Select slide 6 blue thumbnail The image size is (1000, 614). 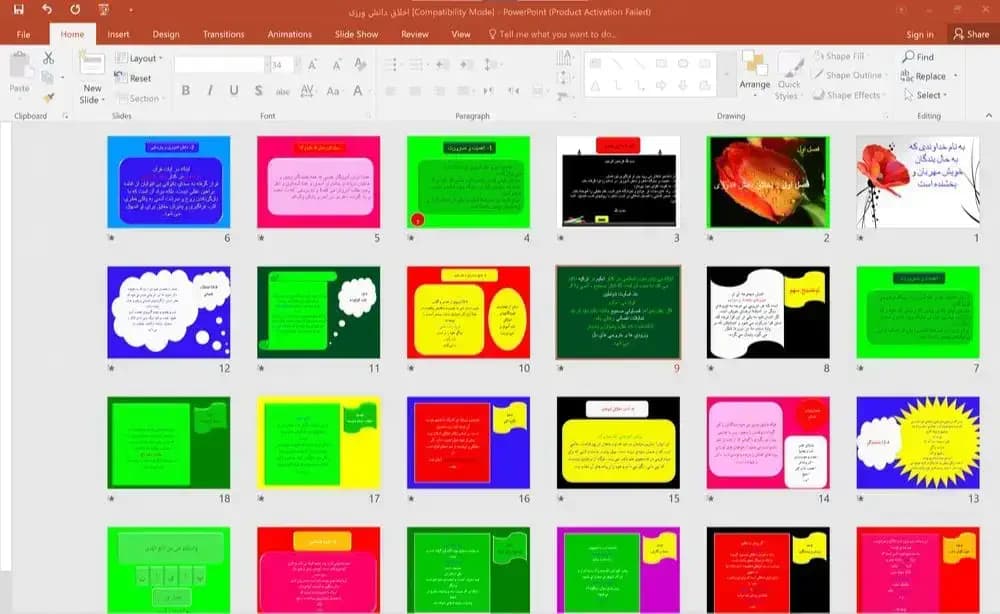[168, 182]
